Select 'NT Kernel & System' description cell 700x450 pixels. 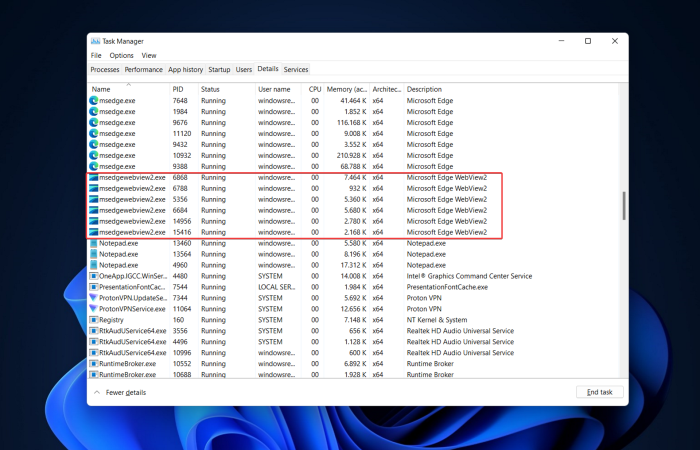437,320
